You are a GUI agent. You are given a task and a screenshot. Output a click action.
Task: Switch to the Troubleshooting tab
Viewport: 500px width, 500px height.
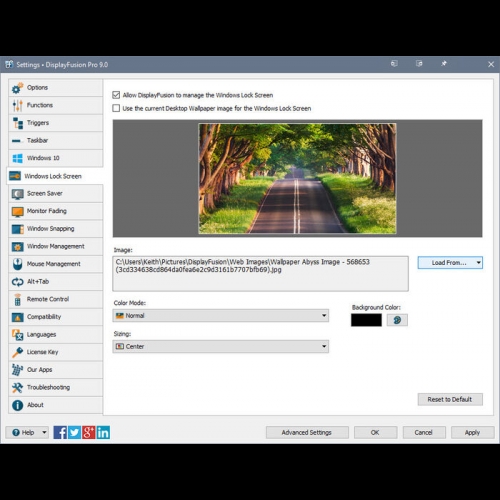click(56, 387)
